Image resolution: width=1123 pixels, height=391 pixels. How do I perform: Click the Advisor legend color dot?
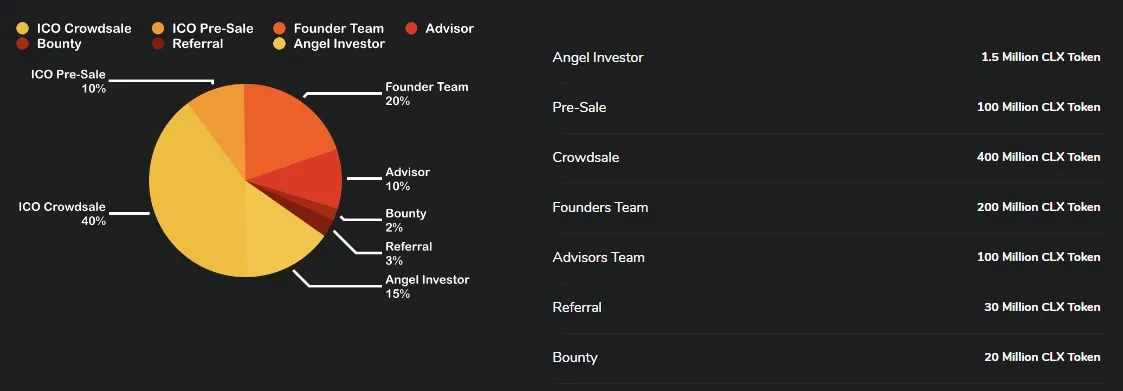(411, 29)
